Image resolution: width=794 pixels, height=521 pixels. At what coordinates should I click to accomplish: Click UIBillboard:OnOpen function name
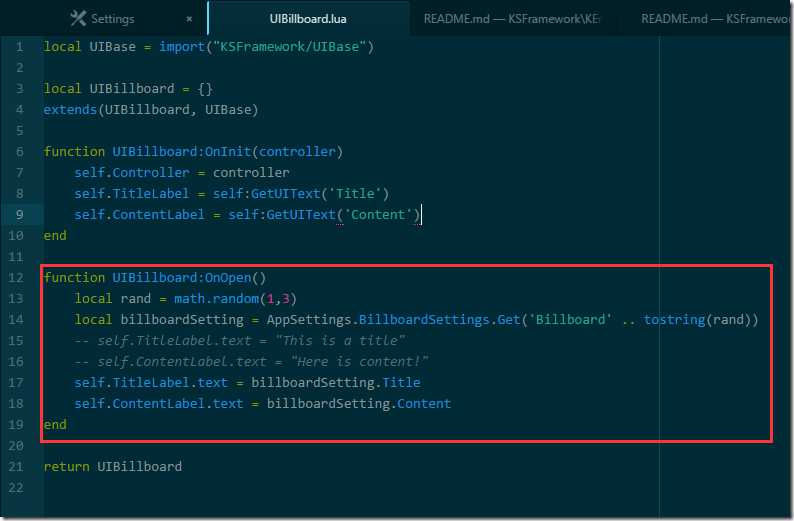[182, 277]
